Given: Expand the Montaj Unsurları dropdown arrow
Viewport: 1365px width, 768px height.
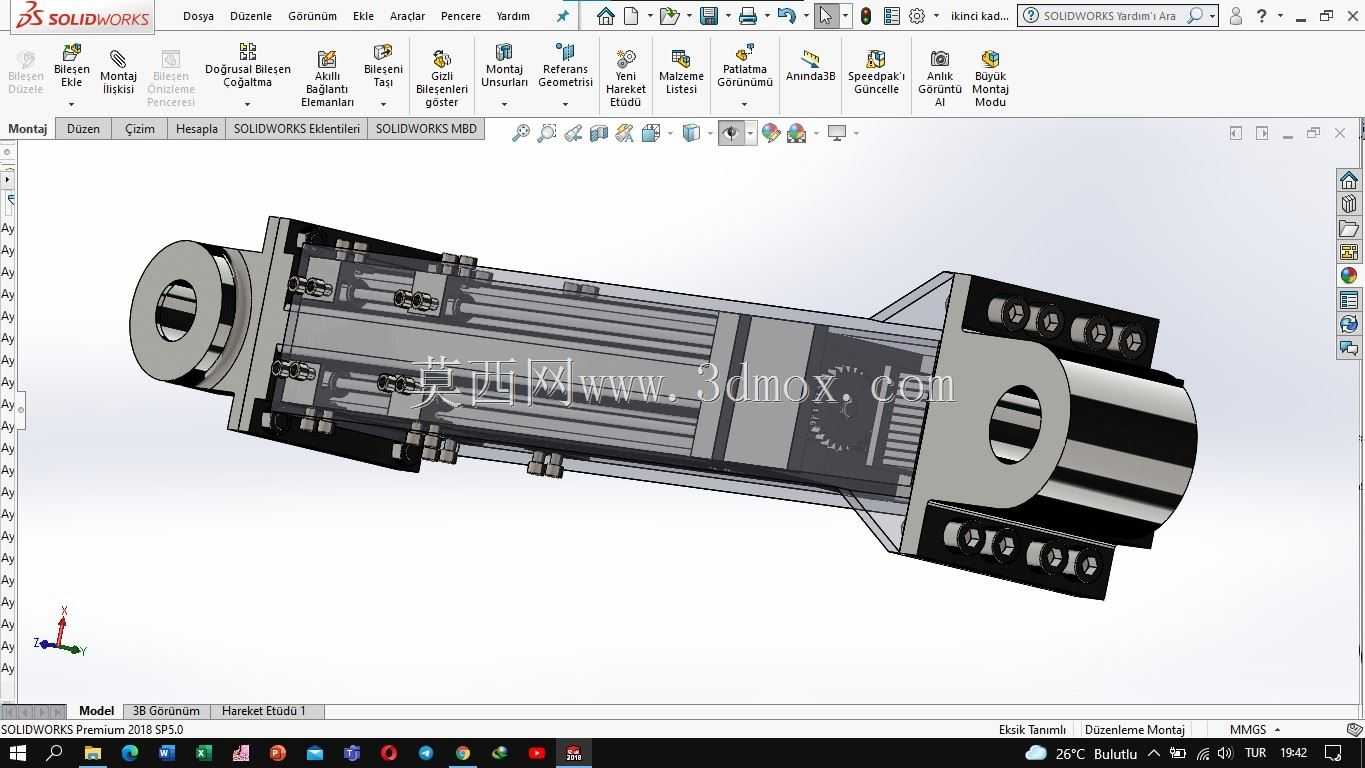Looking at the screenshot, I should 504,103.
